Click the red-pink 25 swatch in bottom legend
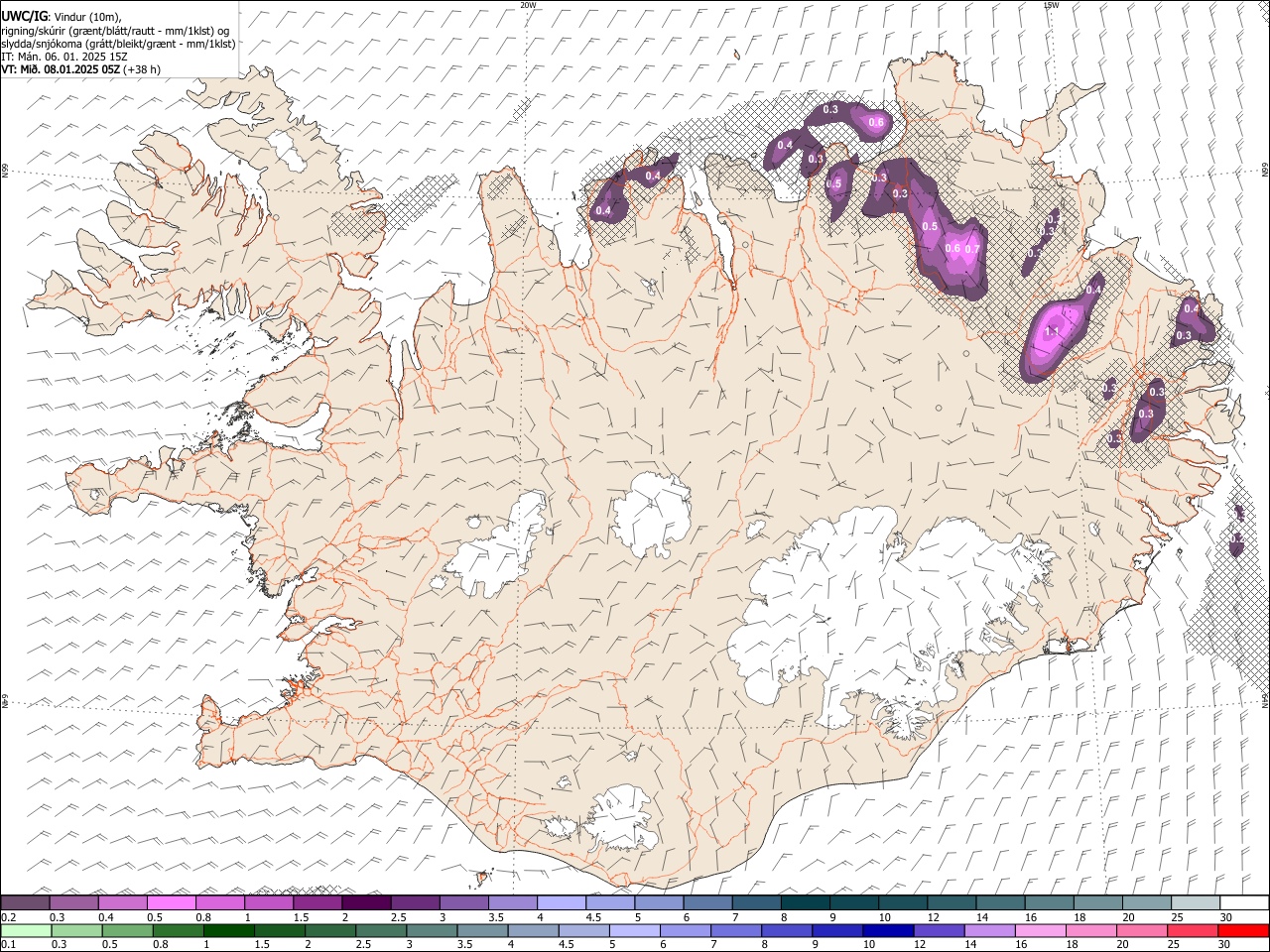1270x952 pixels. 1192,930
